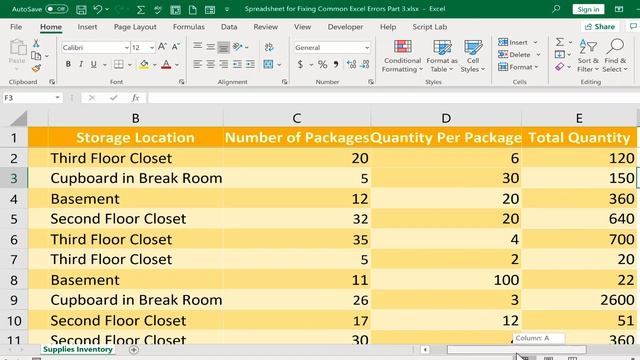Switch to the Insert tab
This screenshot has width=640, height=360.
(x=87, y=27)
